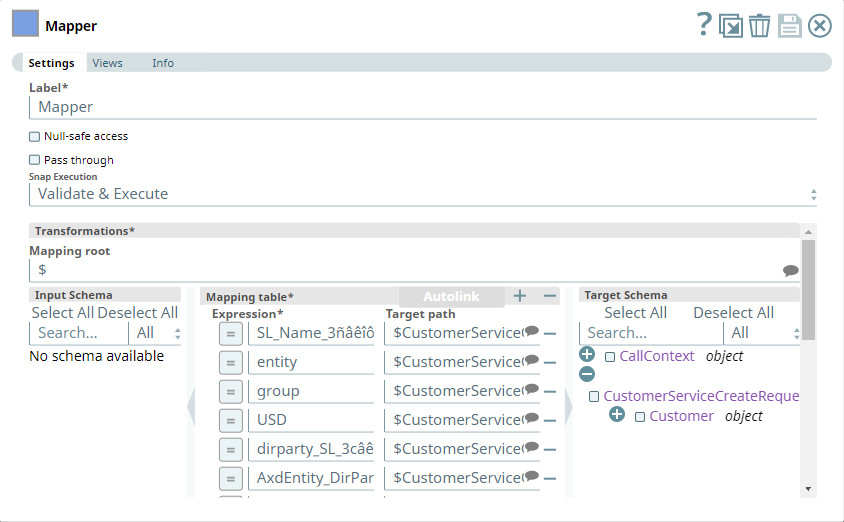Click the Label text field
The width and height of the screenshot is (844, 522).
pos(422,107)
